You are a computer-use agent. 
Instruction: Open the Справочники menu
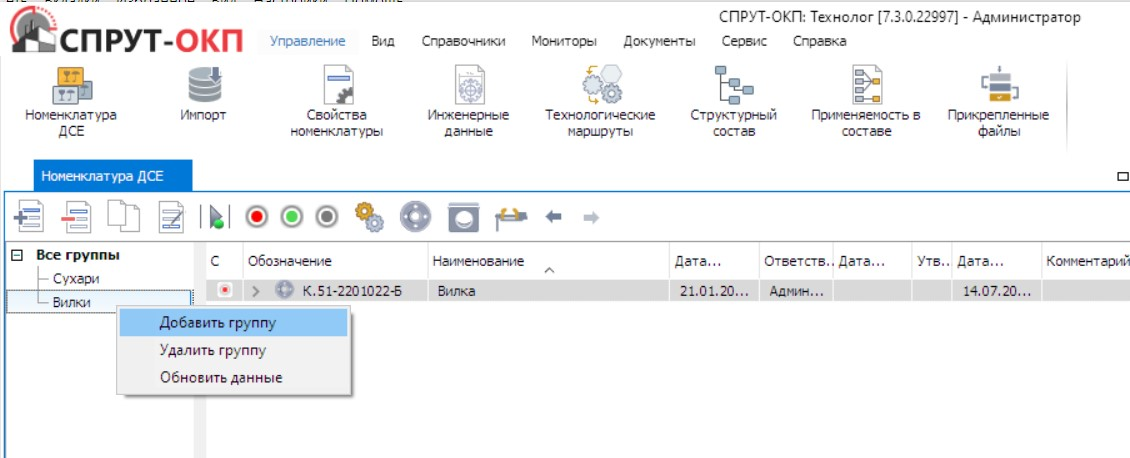[x=463, y=41]
